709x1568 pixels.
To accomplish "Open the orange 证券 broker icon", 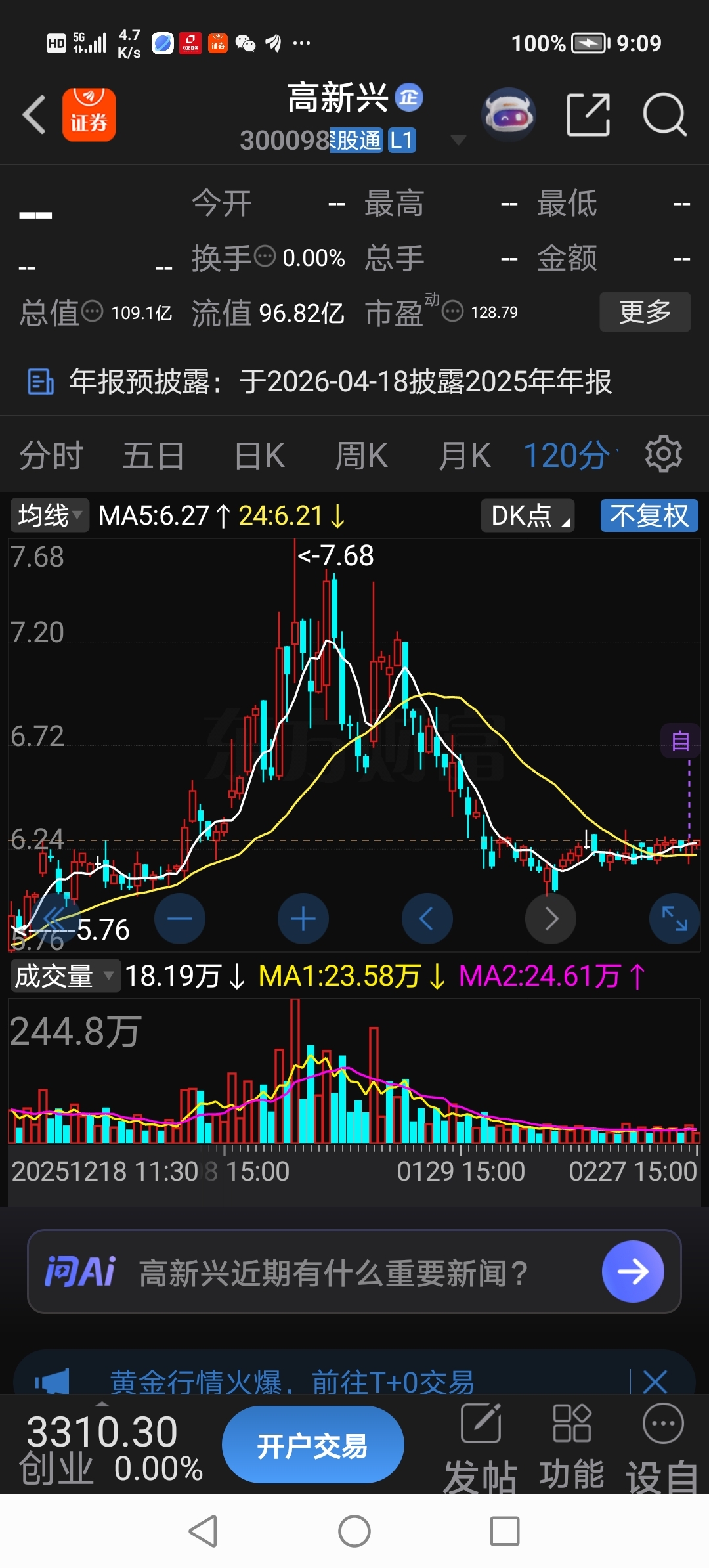I will [x=89, y=115].
